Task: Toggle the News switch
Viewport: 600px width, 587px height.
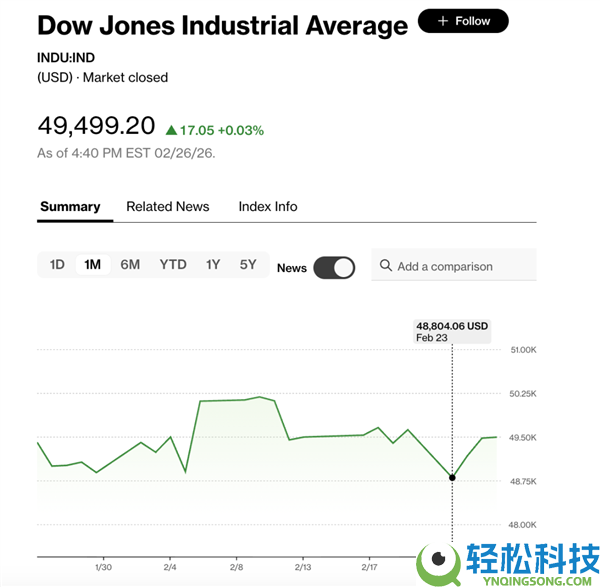Action: pos(334,267)
